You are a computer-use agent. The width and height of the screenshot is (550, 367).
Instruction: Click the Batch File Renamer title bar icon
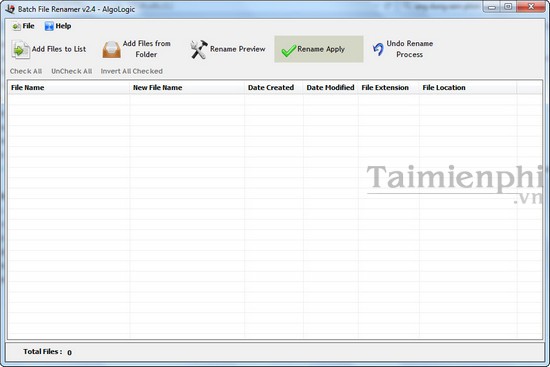point(10,9)
